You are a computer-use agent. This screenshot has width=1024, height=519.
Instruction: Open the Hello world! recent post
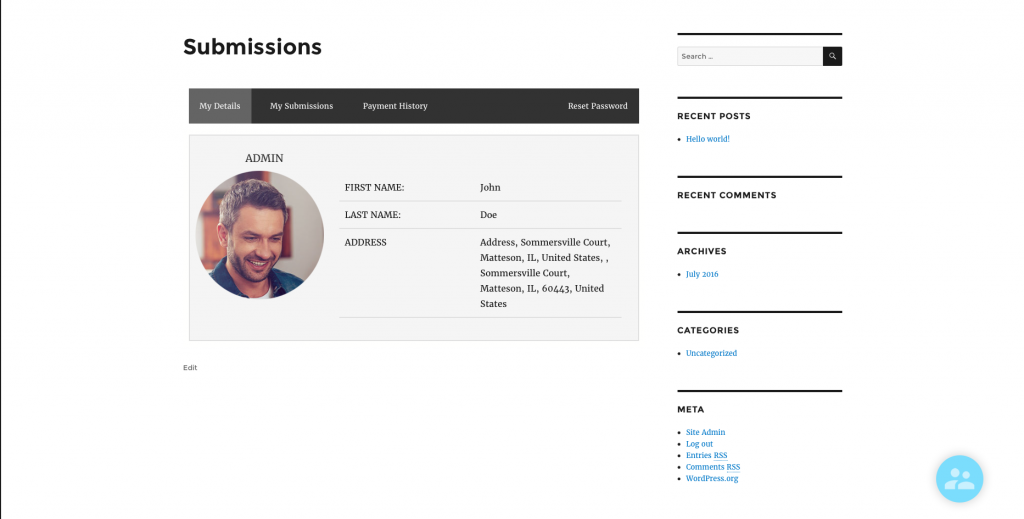tap(707, 139)
